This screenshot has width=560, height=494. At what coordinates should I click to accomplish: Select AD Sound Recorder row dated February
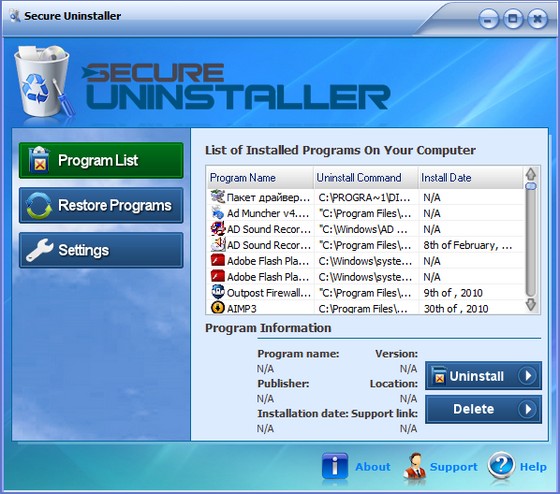(366, 245)
